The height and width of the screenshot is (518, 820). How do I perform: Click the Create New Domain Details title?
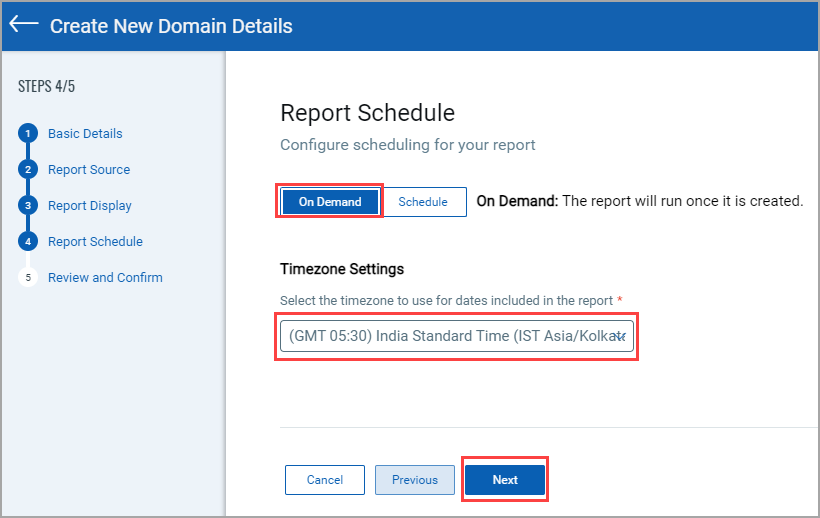tap(171, 26)
